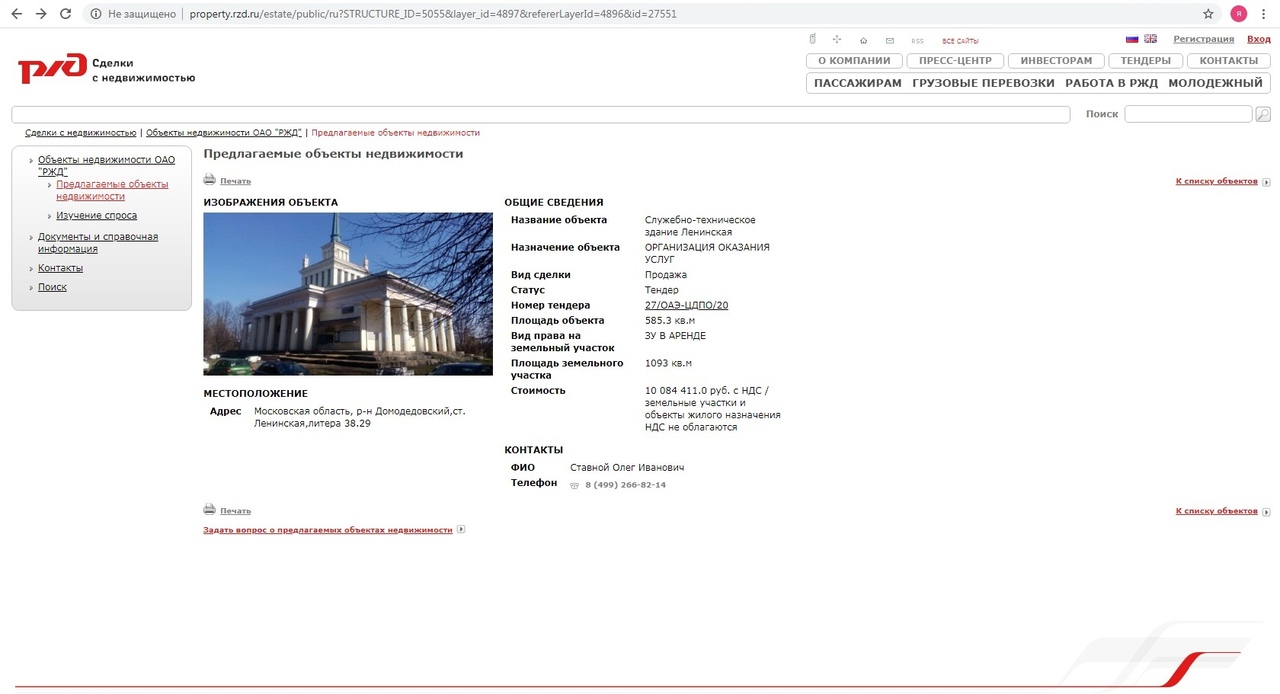Open Chrome three-dot menu
1280x694 pixels.
[x=1264, y=14]
